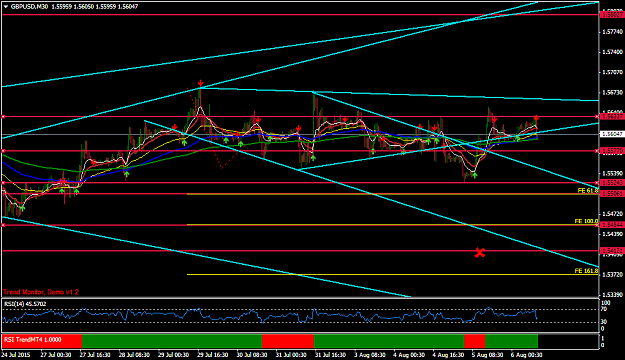Click the RSI 70 level scale value
The width and height of the screenshot is (625, 360).
[604, 309]
